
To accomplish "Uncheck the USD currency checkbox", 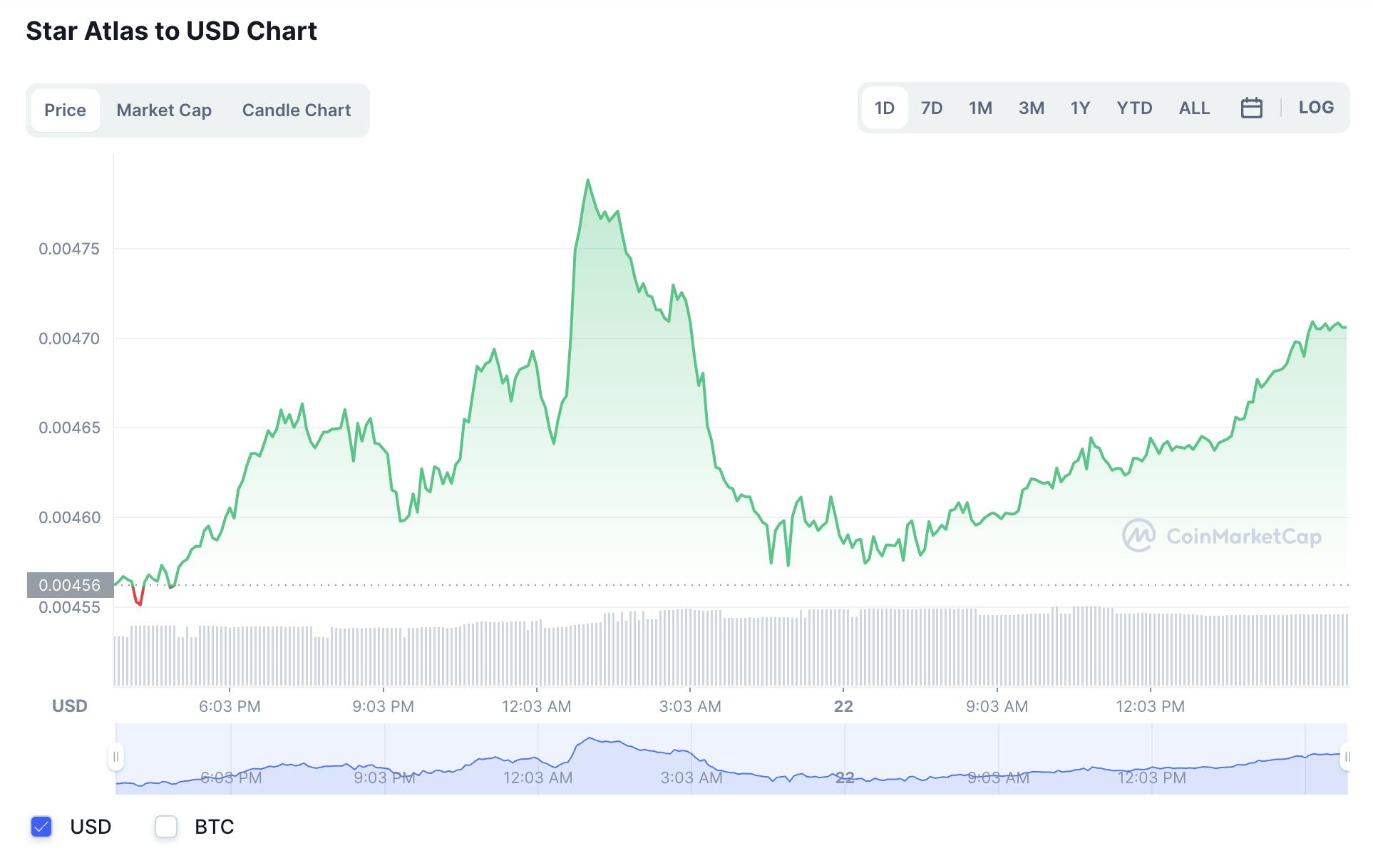I will (41, 827).
